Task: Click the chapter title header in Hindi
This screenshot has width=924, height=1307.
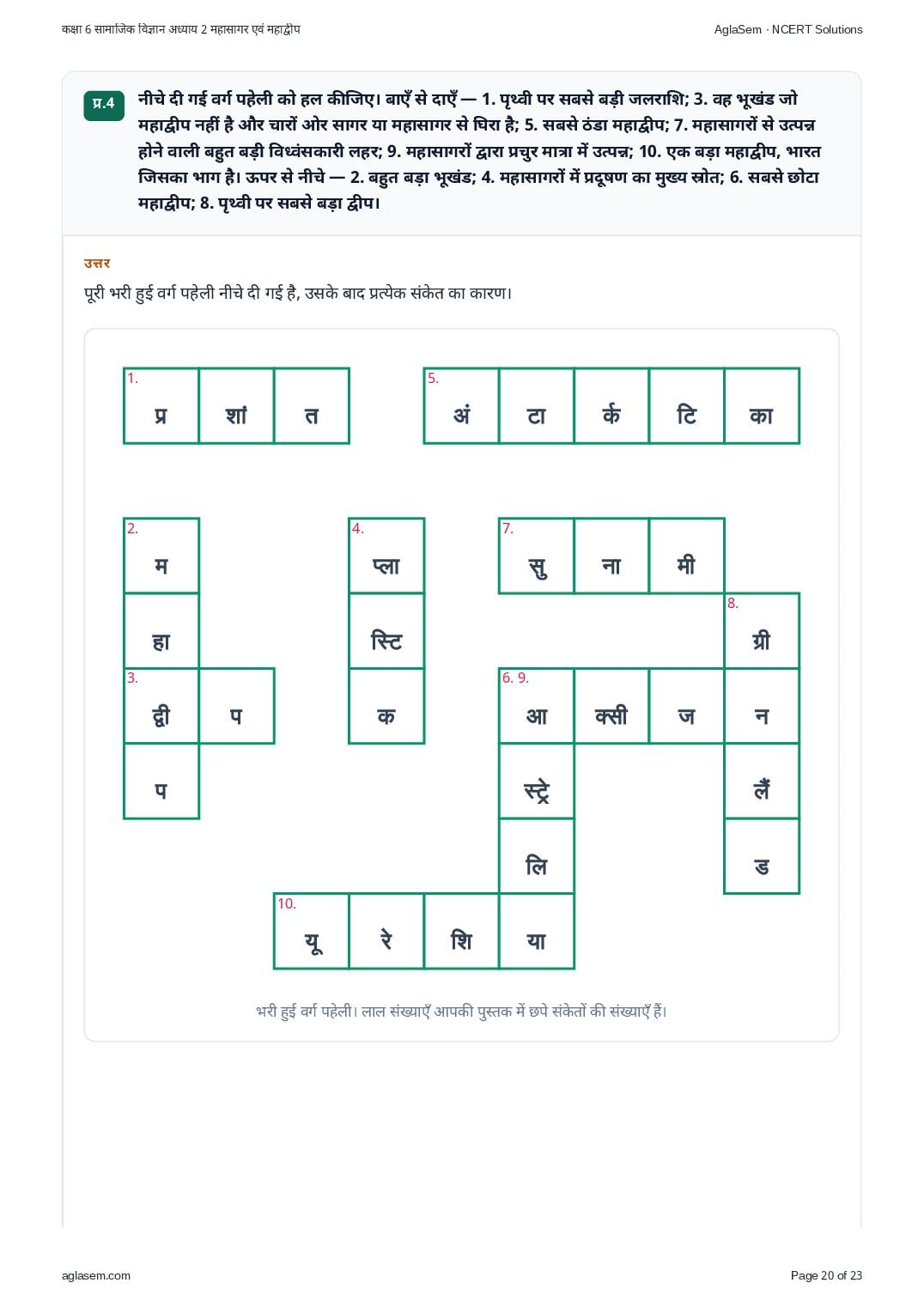Action: 181,29
